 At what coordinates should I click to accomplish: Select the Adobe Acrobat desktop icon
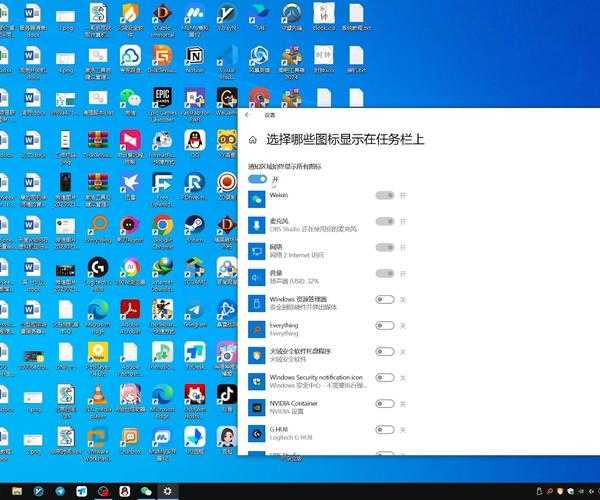(x=130, y=310)
